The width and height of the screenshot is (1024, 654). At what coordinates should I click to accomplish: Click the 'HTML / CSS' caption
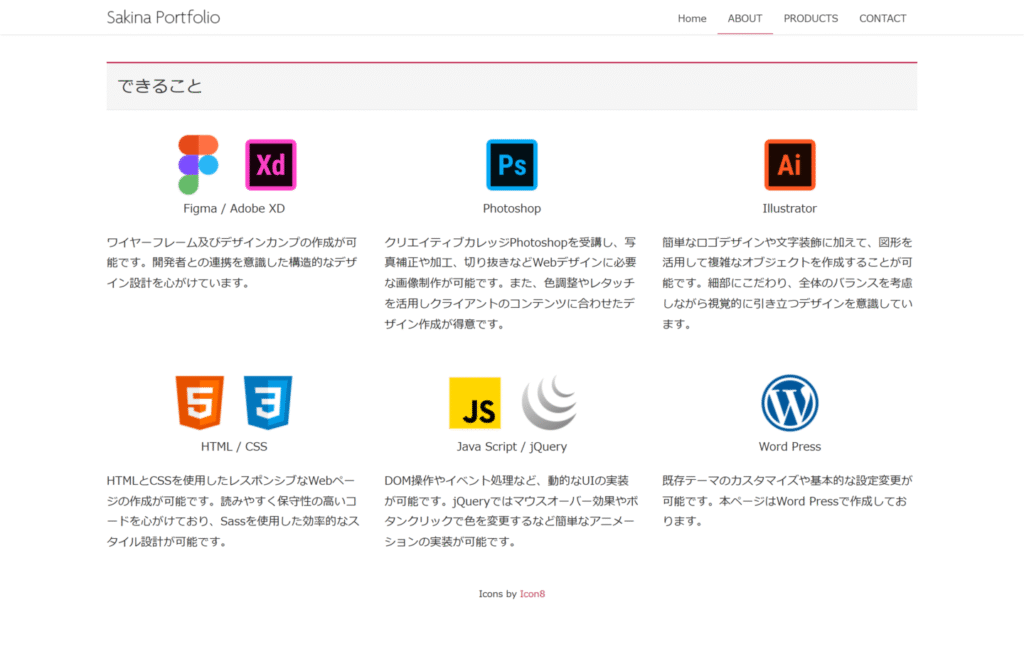(234, 447)
